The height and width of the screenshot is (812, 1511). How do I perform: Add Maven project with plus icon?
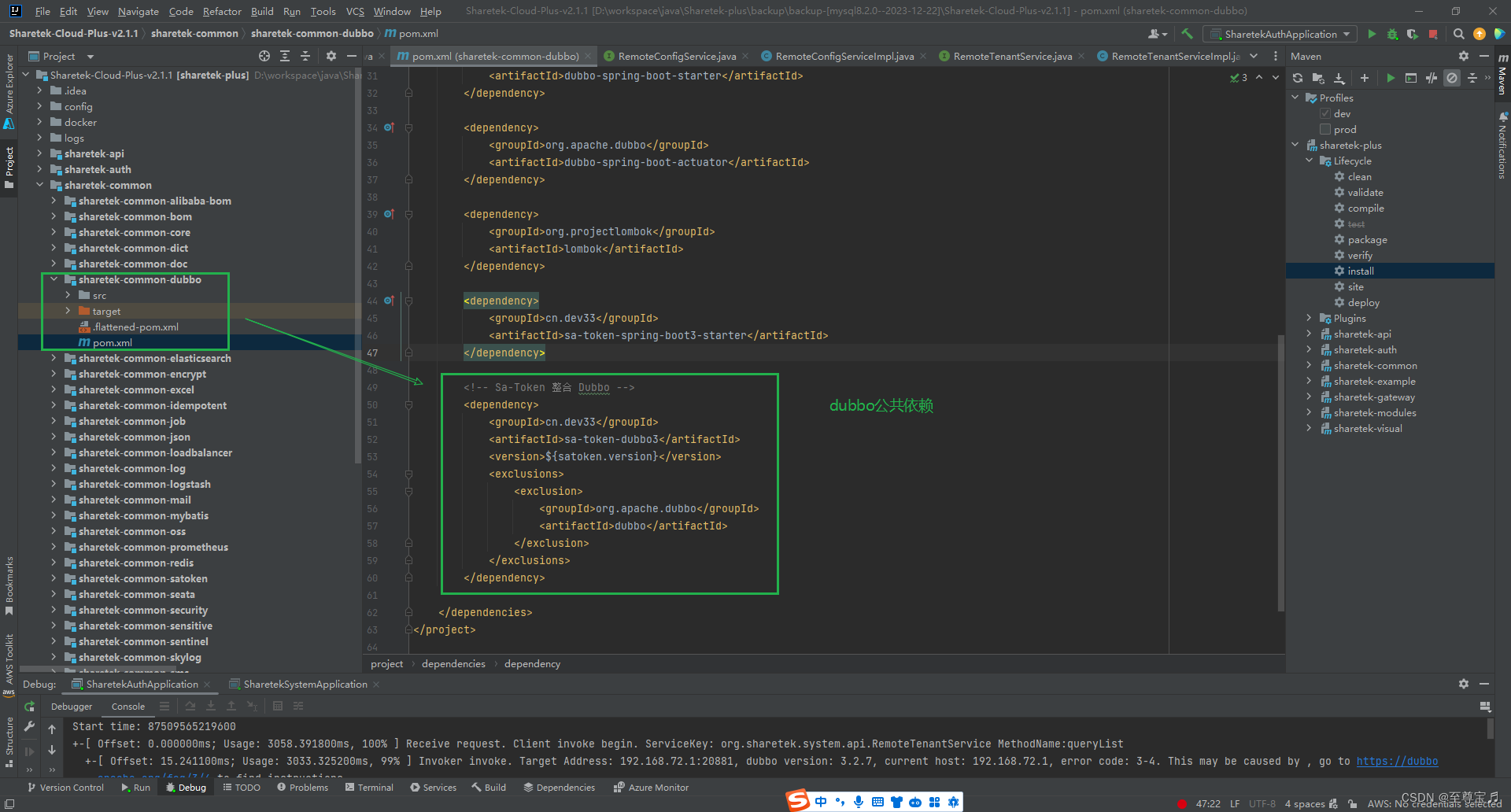[1365, 78]
